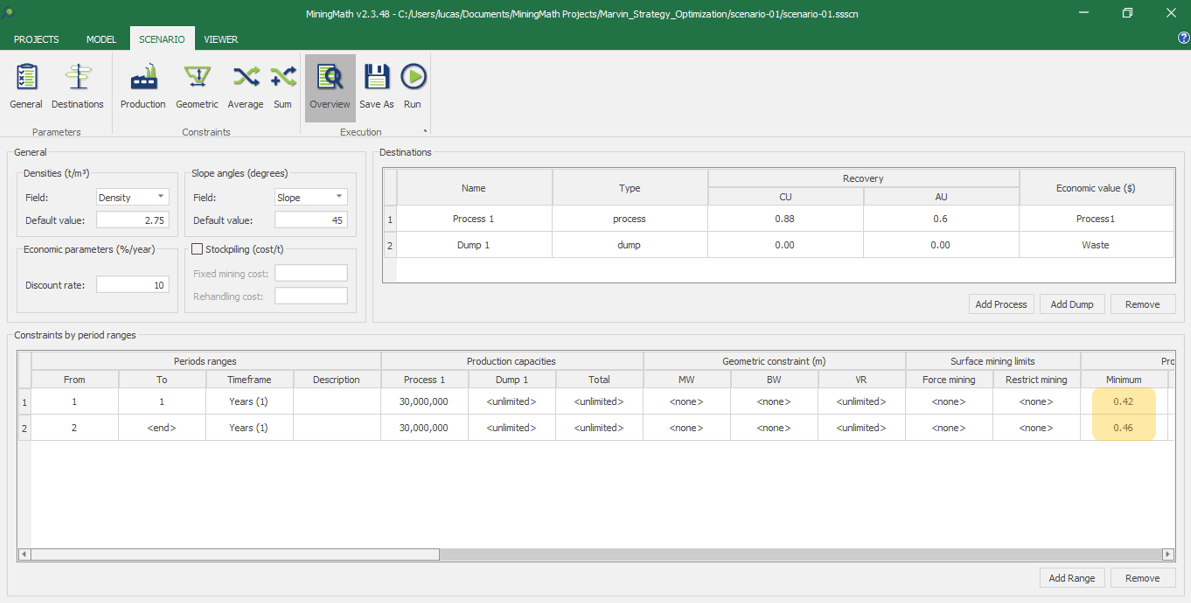This screenshot has height=603, width=1191.
Task: Switch to the VIEWER tab
Action: click(221, 39)
